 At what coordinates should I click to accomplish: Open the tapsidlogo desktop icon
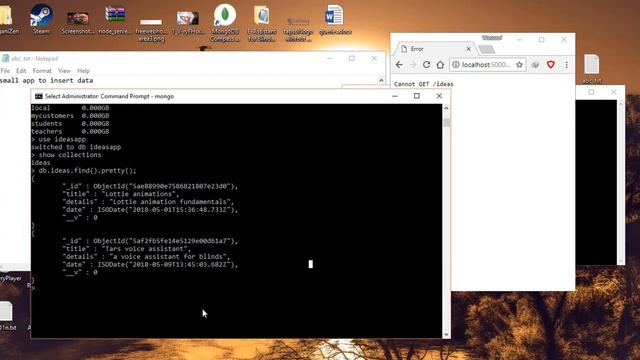(298, 29)
